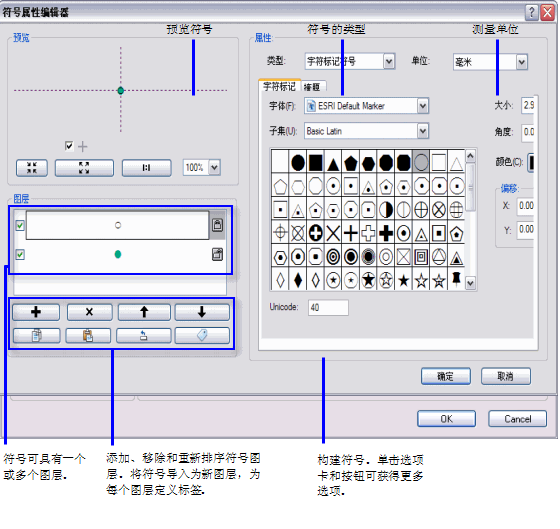Image resolution: width=560 pixels, height=529 pixels.
Task: Select the half-filled circle marker glyph
Action: (x=386, y=210)
